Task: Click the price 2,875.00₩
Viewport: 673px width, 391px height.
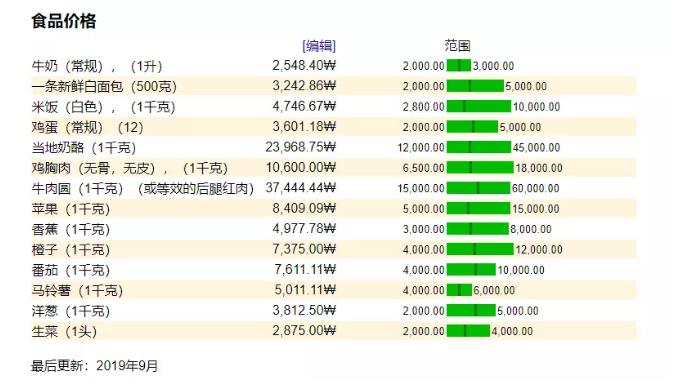Action: coord(304,330)
